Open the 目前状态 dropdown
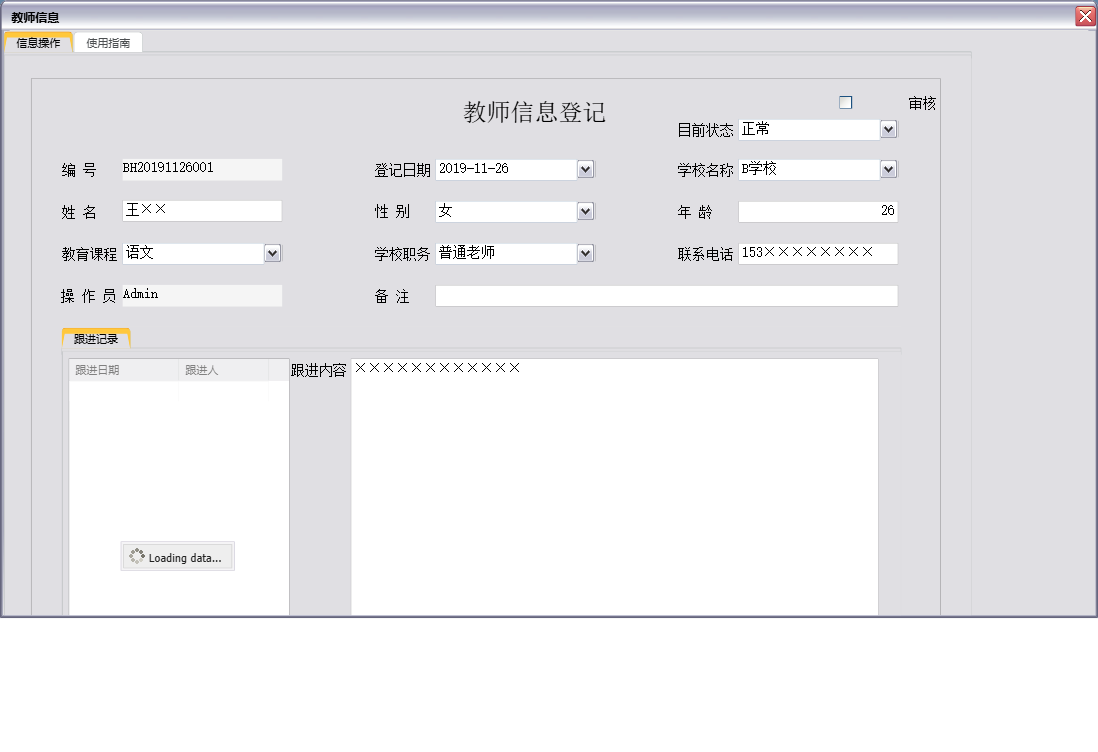Screen dimensions: 1098x752 tap(888, 129)
